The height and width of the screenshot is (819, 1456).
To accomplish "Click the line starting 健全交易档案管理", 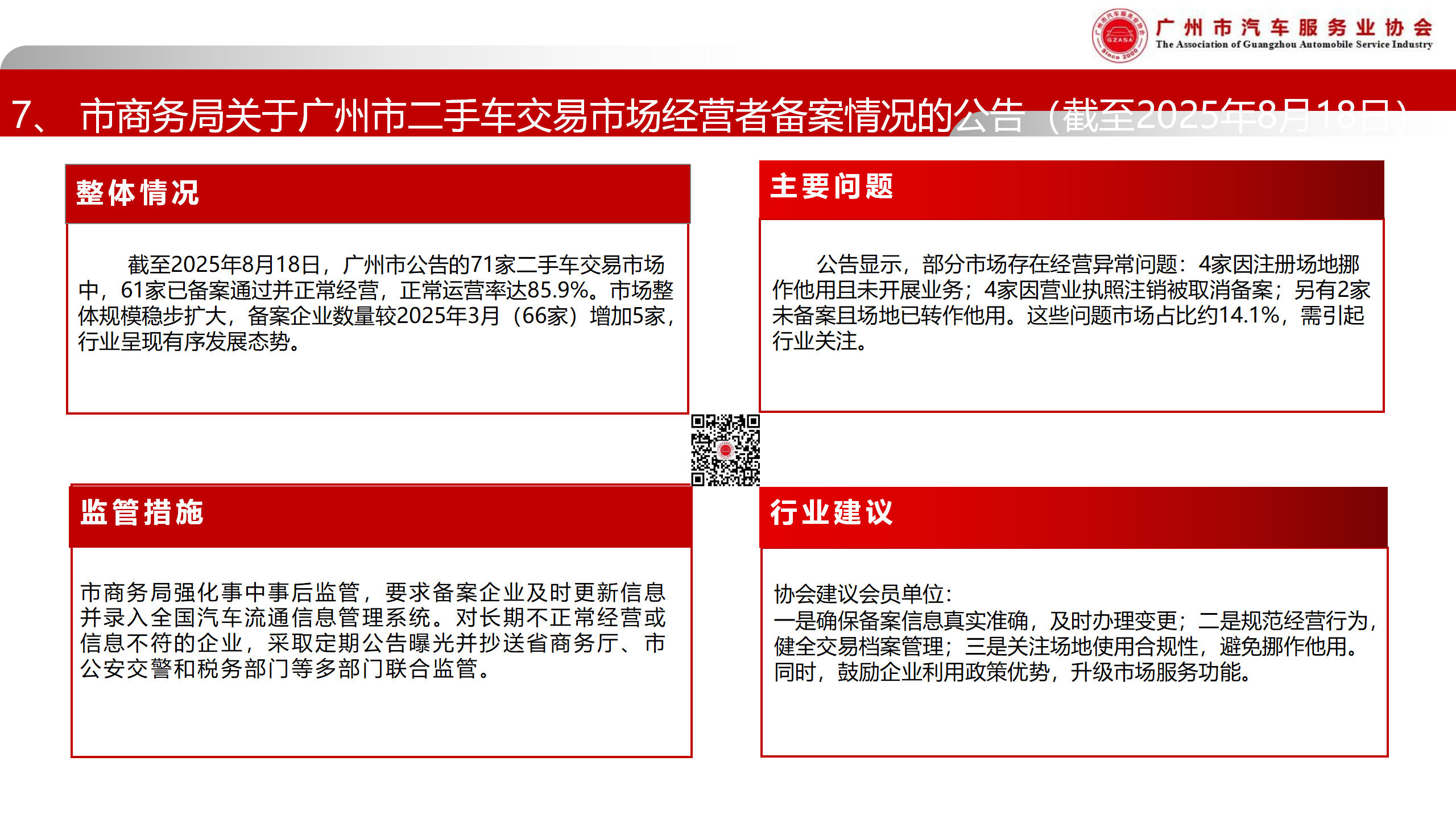I will pyautogui.click(x=1067, y=647).
